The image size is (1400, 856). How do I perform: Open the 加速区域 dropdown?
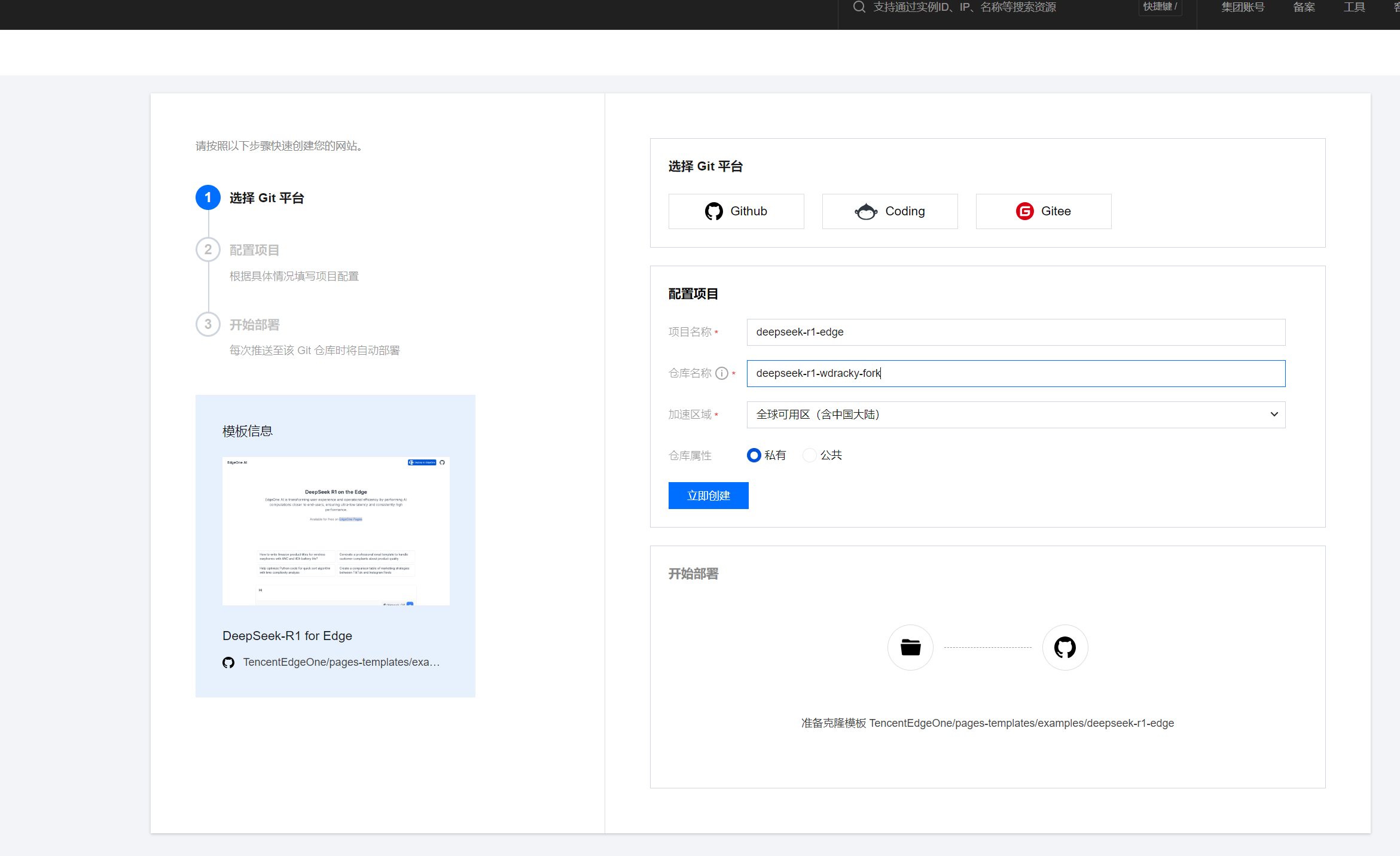pos(1015,415)
